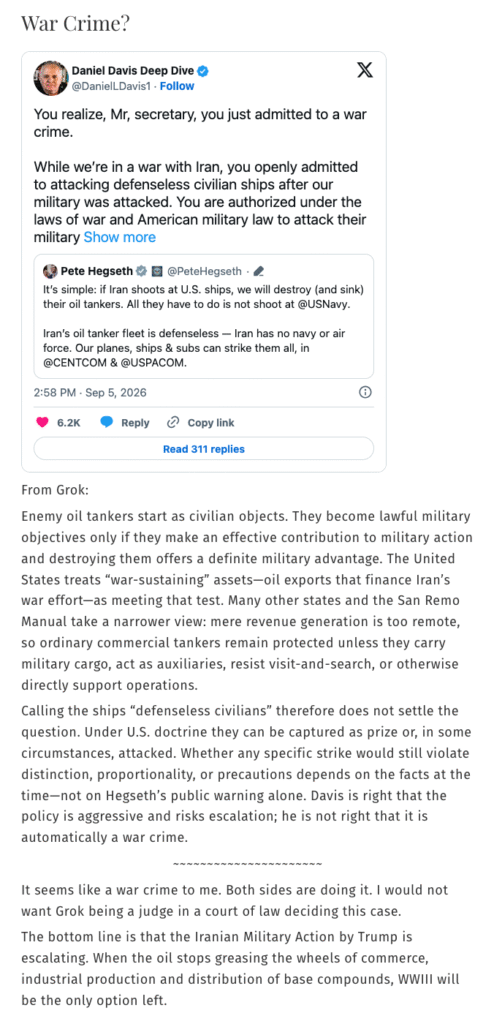
Task: Open Read 311 replies
Action: [x=204, y=449]
